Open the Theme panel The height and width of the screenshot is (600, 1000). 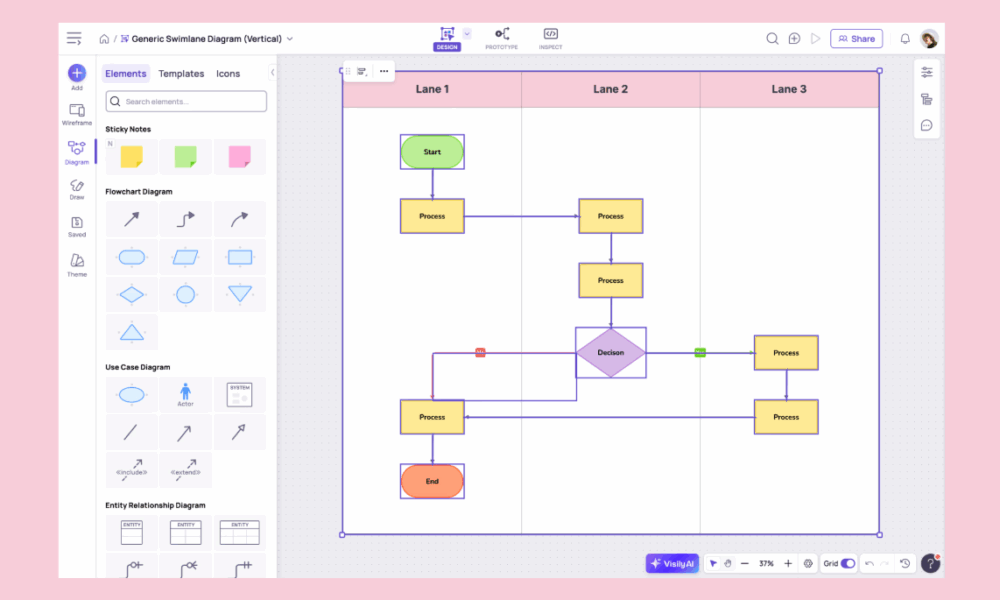[77, 265]
